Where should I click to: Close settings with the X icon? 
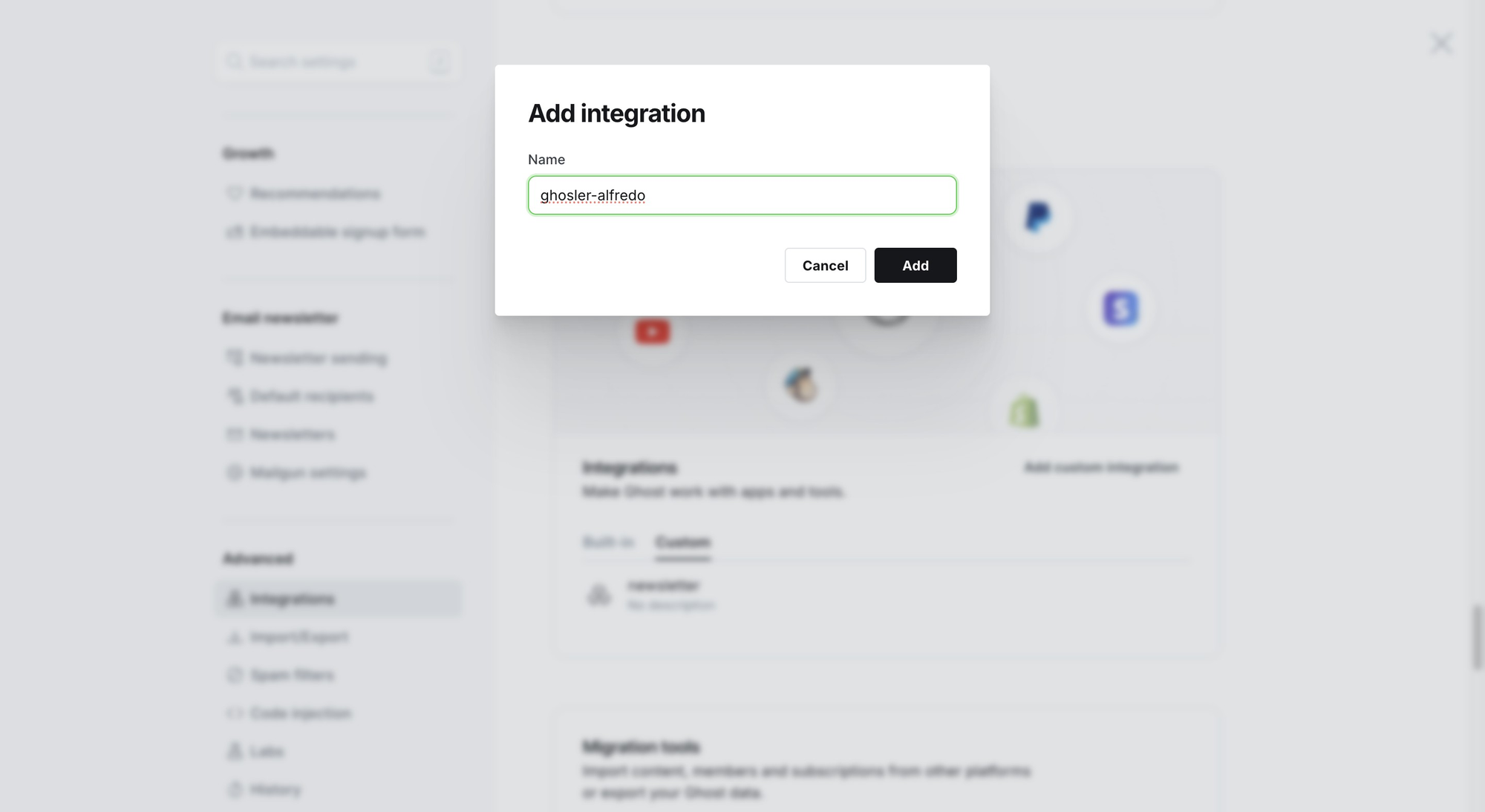tap(1440, 43)
